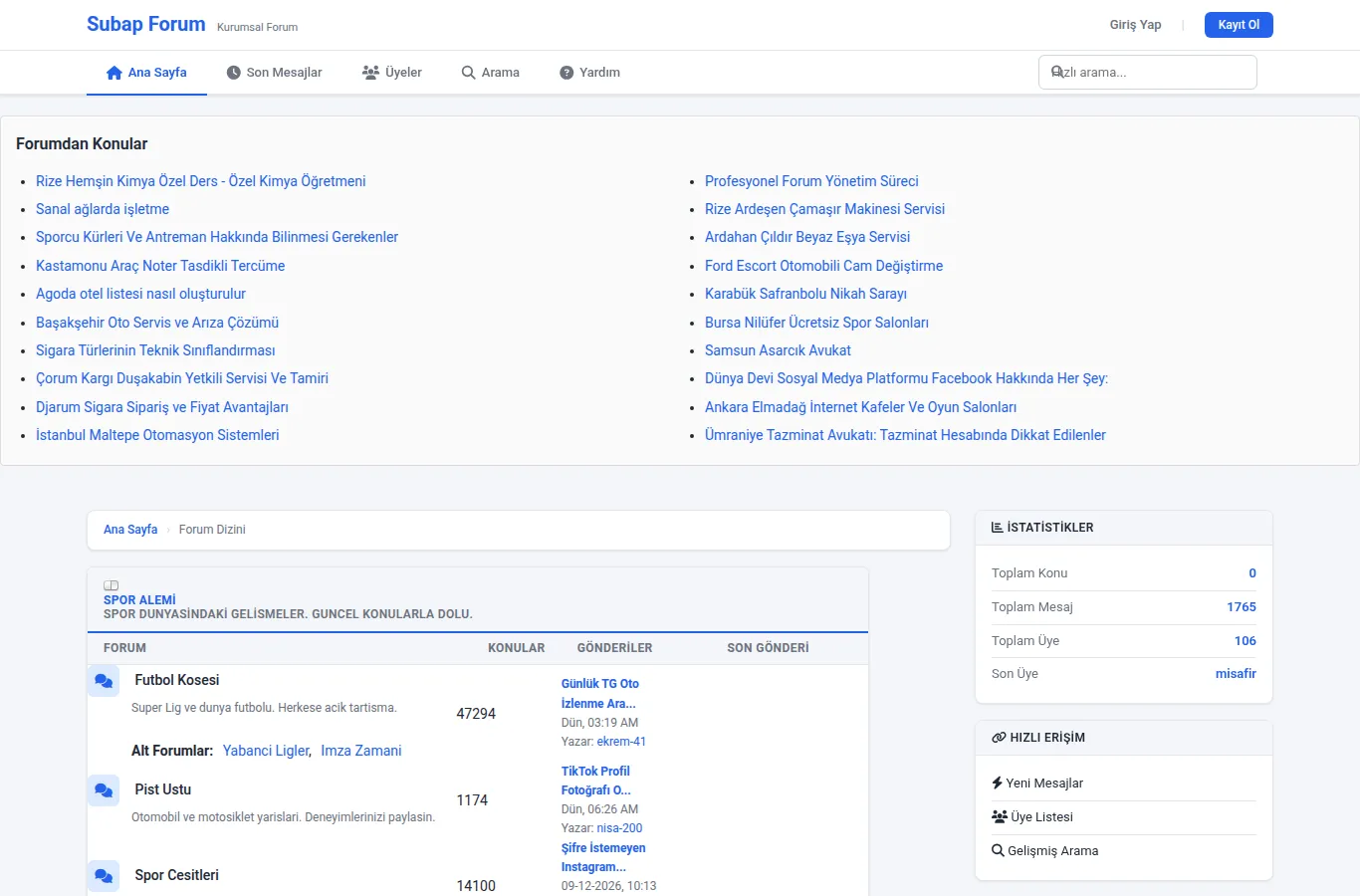Click the Giriş Yap link
The height and width of the screenshot is (896, 1360).
point(1135,25)
